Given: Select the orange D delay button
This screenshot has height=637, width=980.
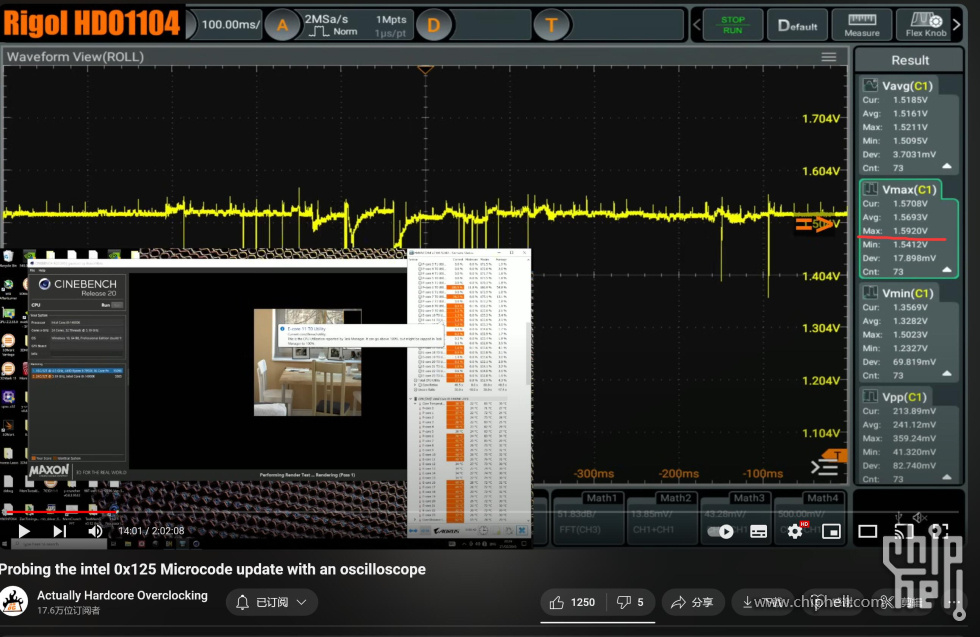Looking at the screenshot, I should click(x=434, y=25).
